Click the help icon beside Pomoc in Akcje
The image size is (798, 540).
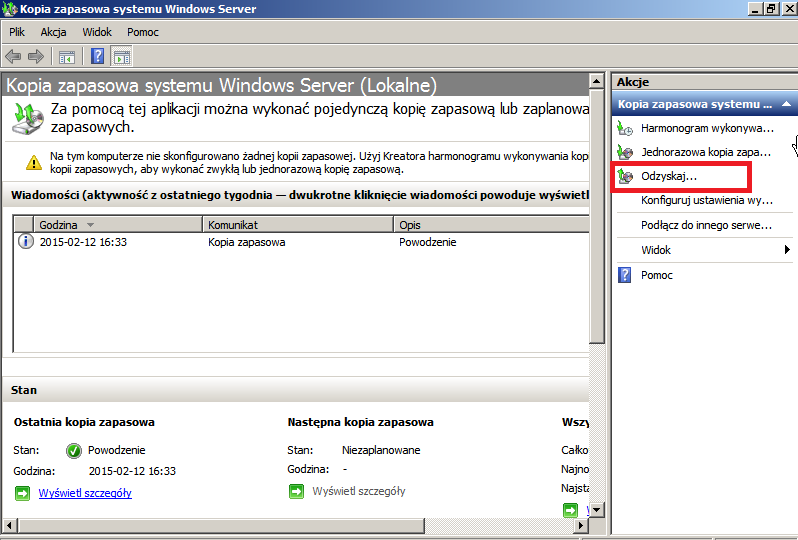(x=624, y=275)
